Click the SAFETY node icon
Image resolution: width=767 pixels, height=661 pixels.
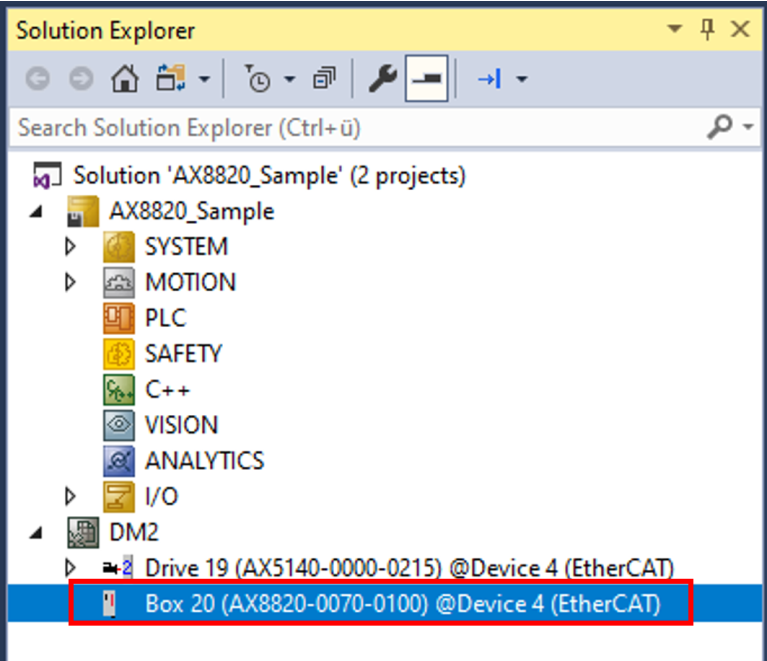[119, 354]
